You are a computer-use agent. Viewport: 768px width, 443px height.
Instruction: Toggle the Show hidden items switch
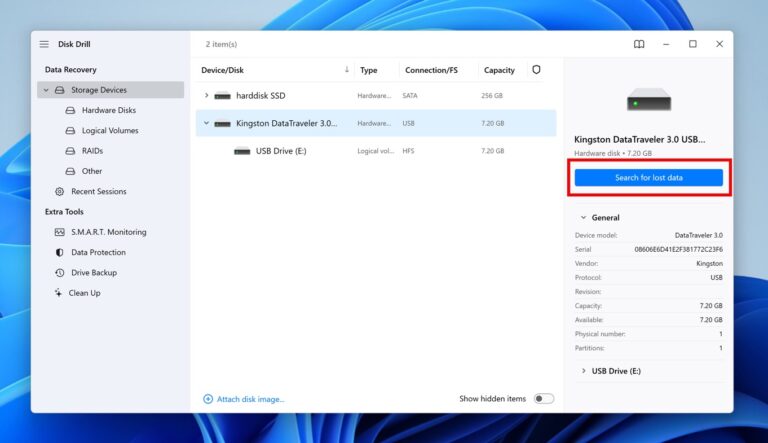coord(544,398)
